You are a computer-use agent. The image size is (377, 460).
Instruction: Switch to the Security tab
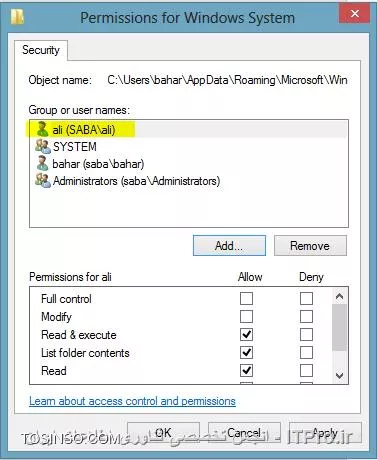tap(41, 50)
